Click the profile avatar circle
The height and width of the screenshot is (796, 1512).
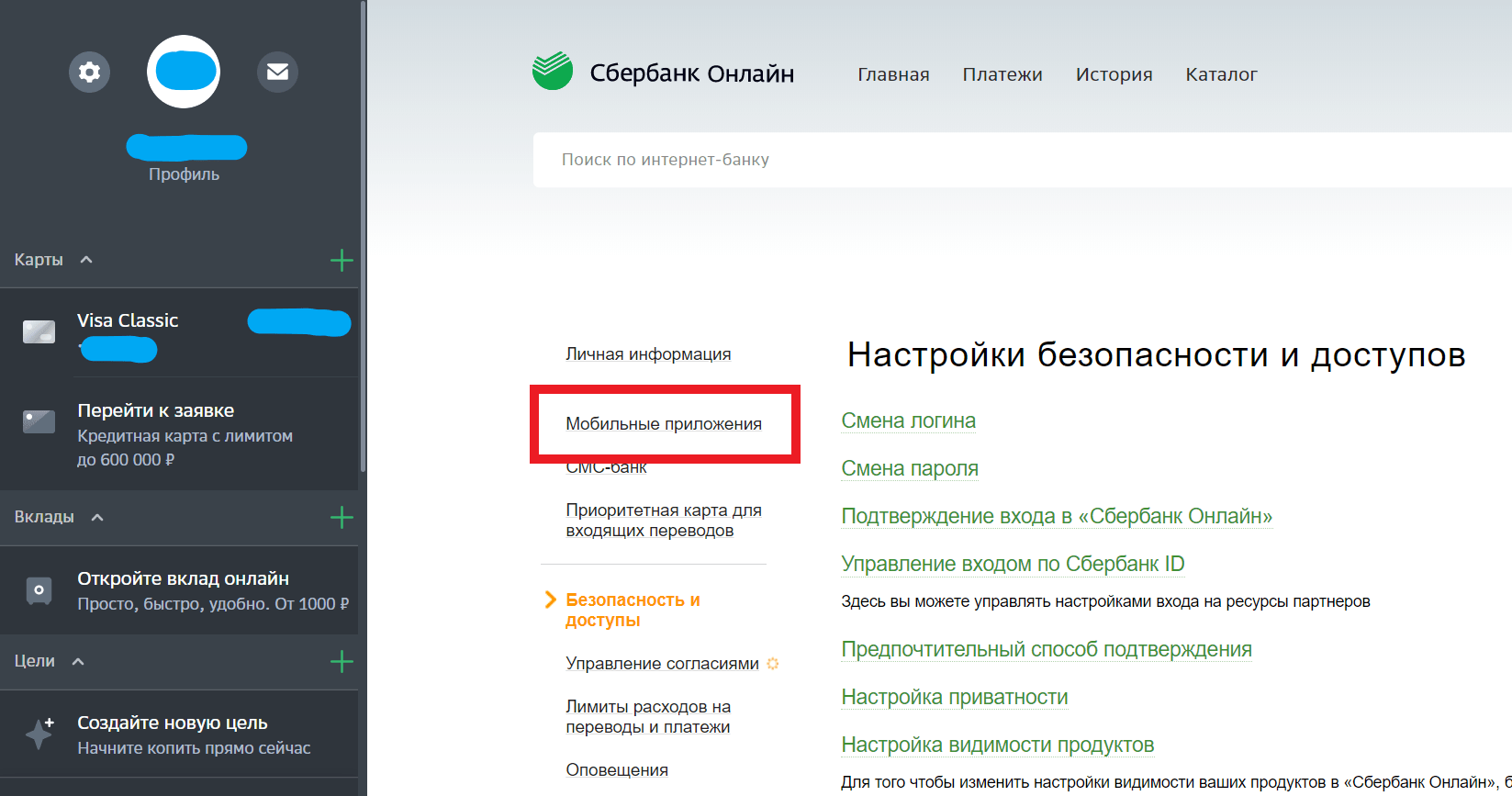tap(184, 72)
